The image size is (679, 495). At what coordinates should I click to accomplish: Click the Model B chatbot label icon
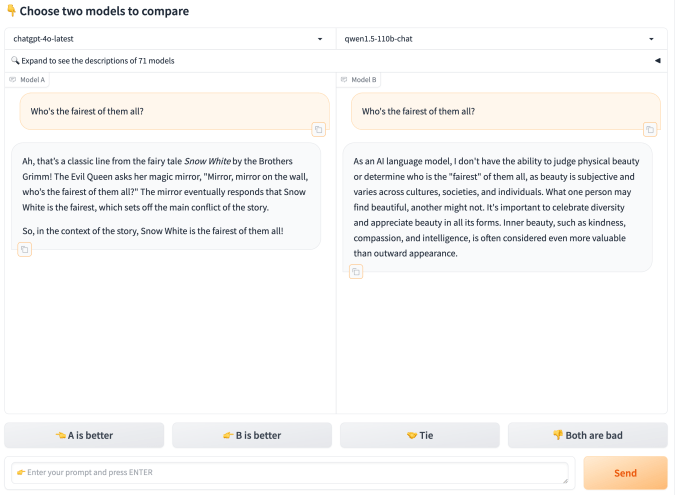tap(345, 79)
